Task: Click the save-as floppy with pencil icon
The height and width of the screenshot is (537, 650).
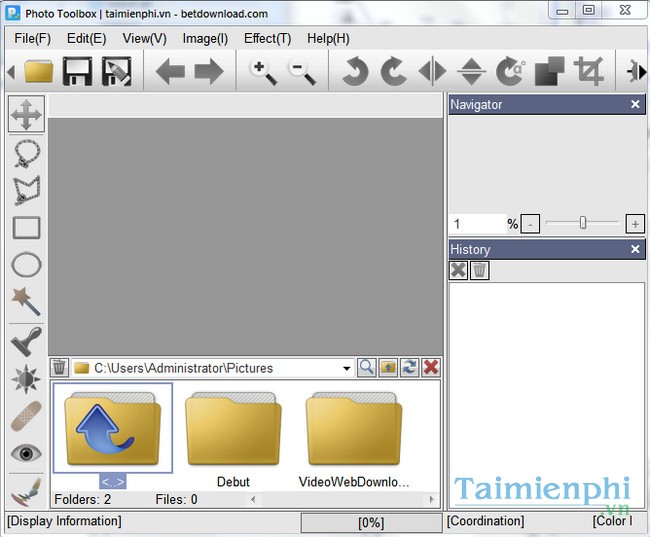Action: tap(116, 71)
